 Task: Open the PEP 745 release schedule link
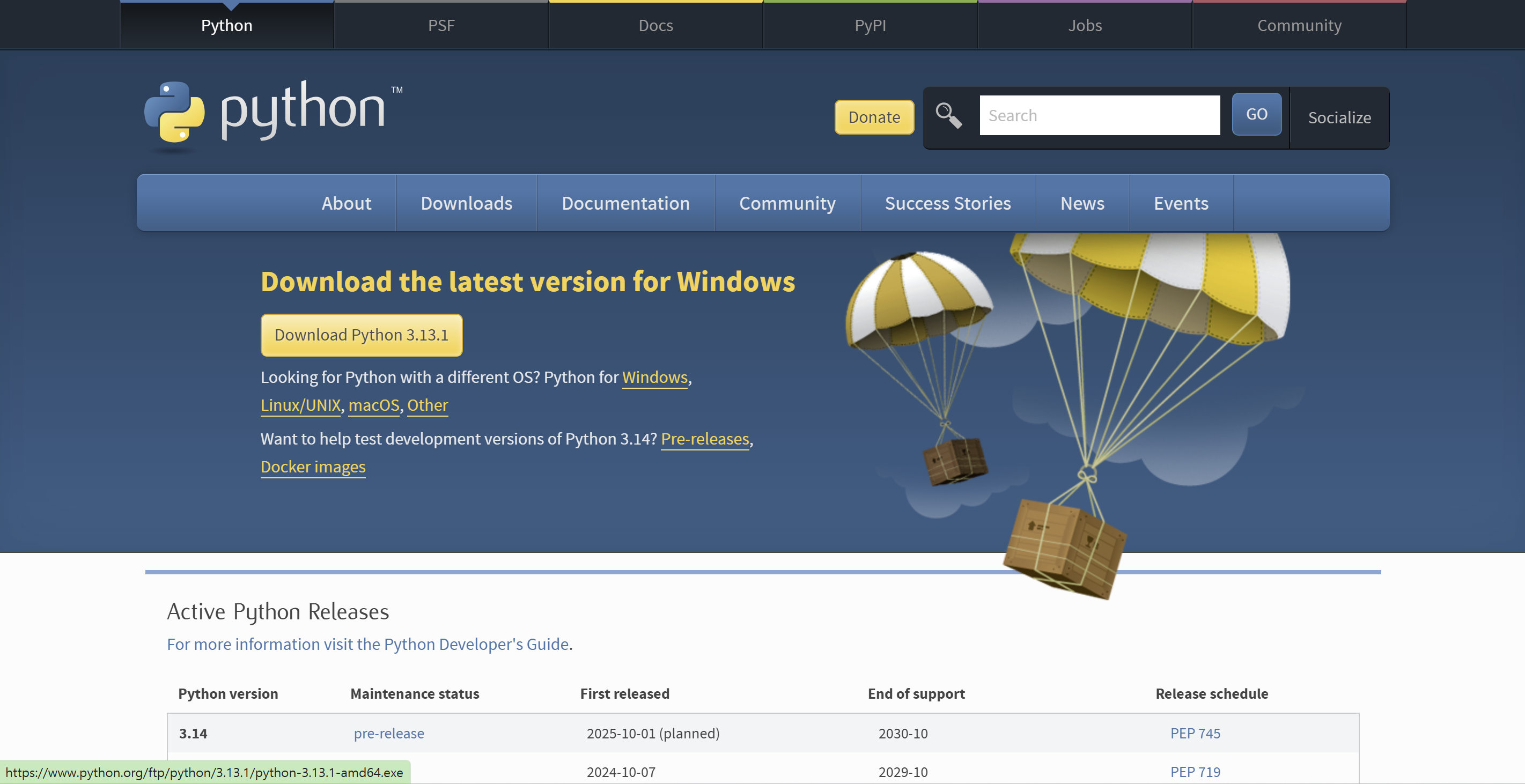[1195, 733]
